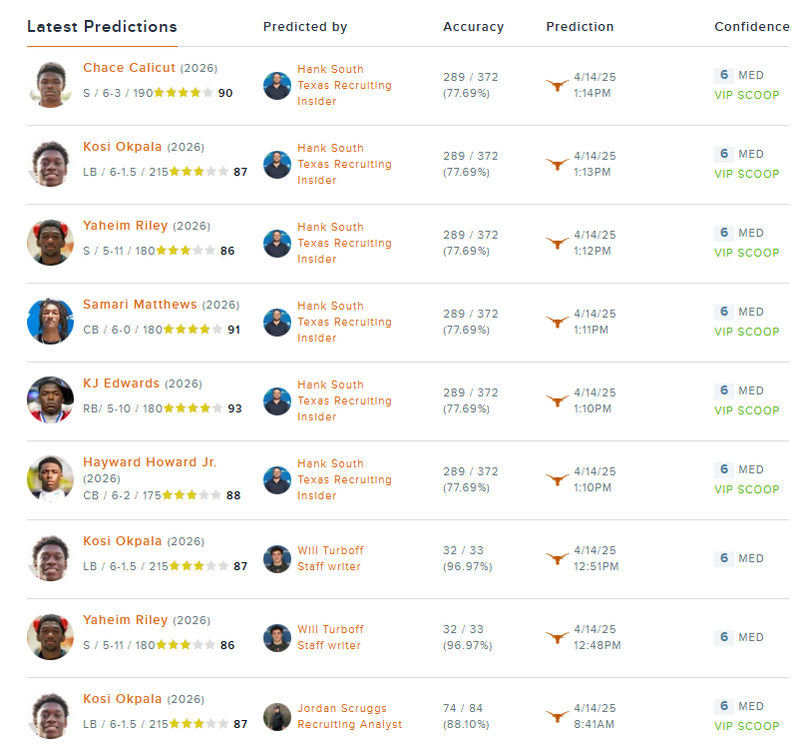Click Hank South avatar in KJ Edwards row
Viewport: 803px width, 750px height.
click(277, 401)
